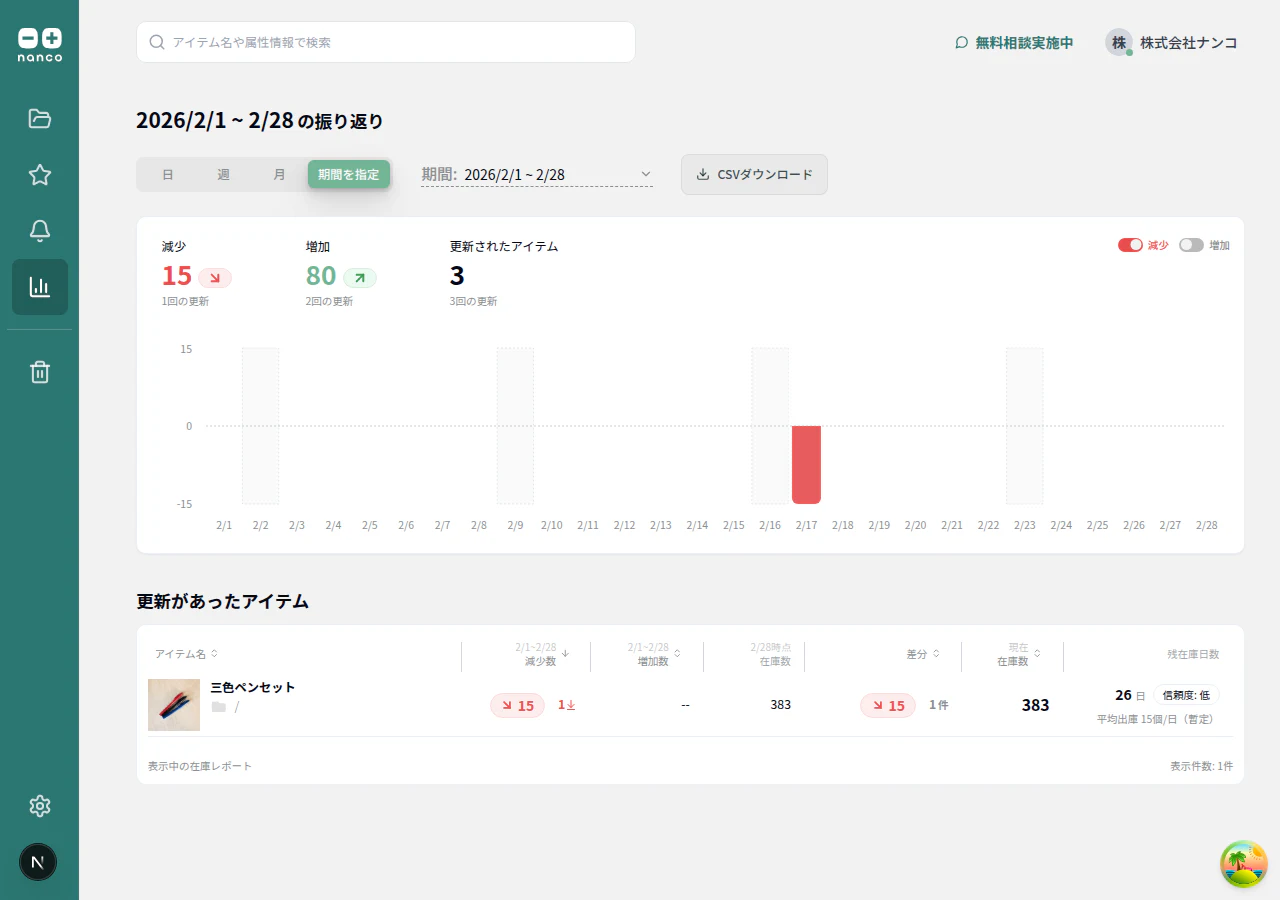The image size is (1280, 900).
Task: Select the bar chart reports icon
Action: tap(40, 287)
